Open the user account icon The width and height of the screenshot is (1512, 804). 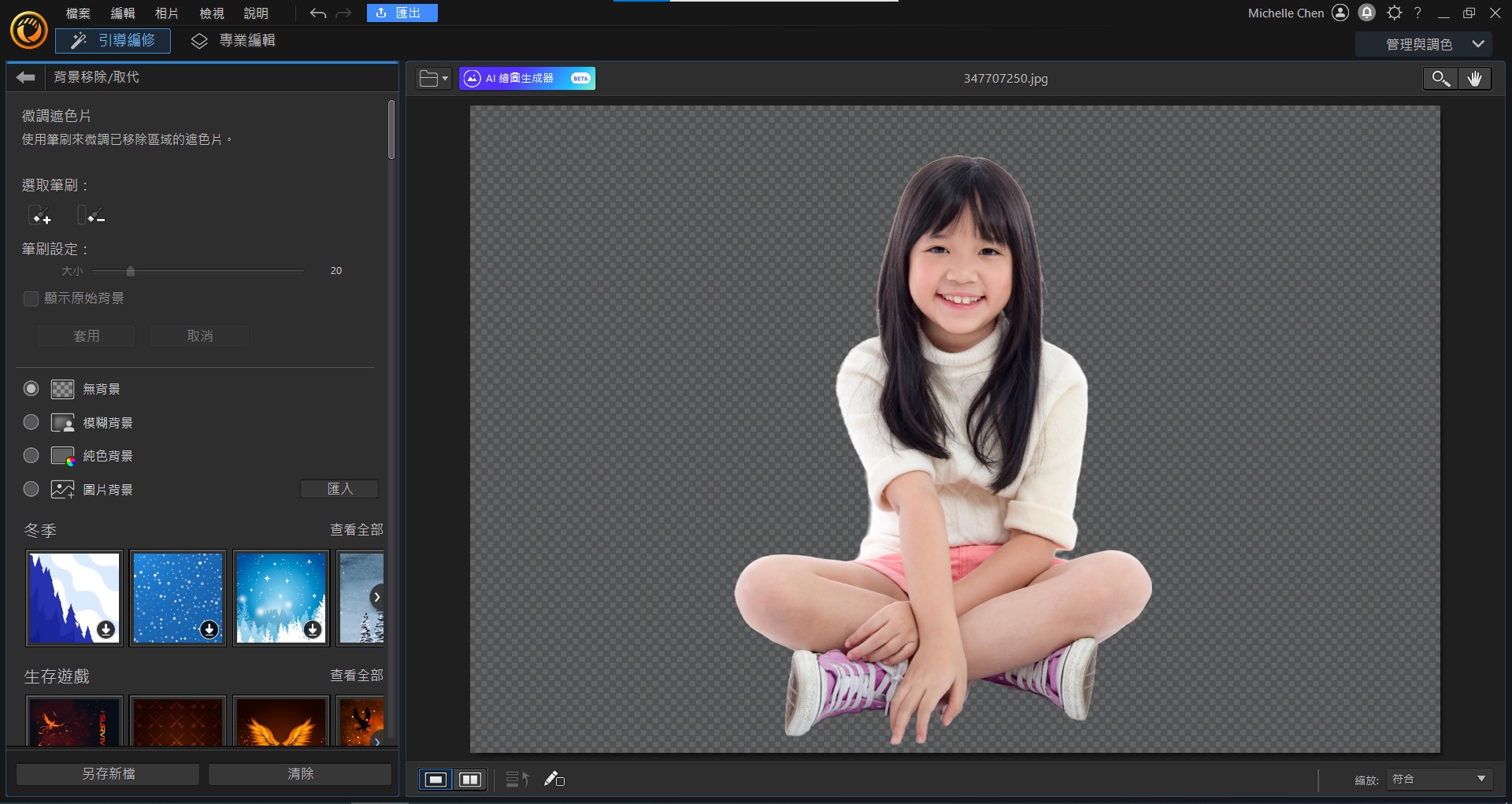1340,13
